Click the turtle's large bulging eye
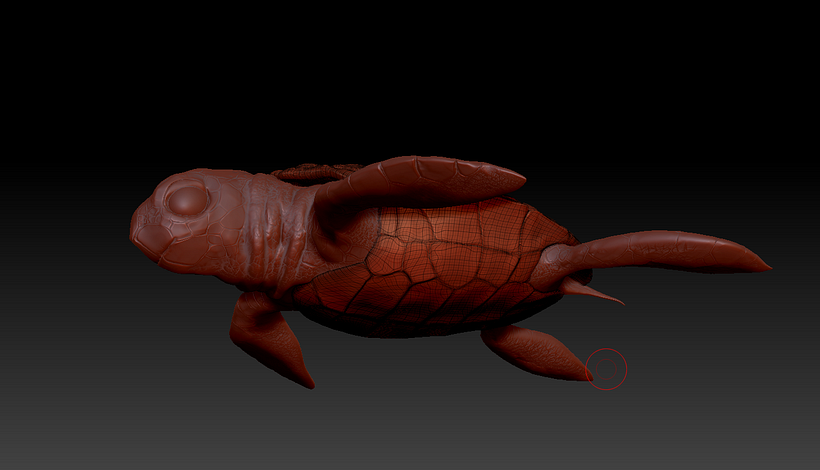 click(188, 201)
